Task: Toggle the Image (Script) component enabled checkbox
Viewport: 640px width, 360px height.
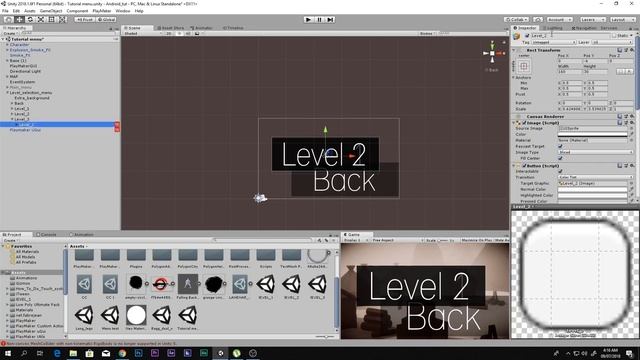Action: pos(524,122)
